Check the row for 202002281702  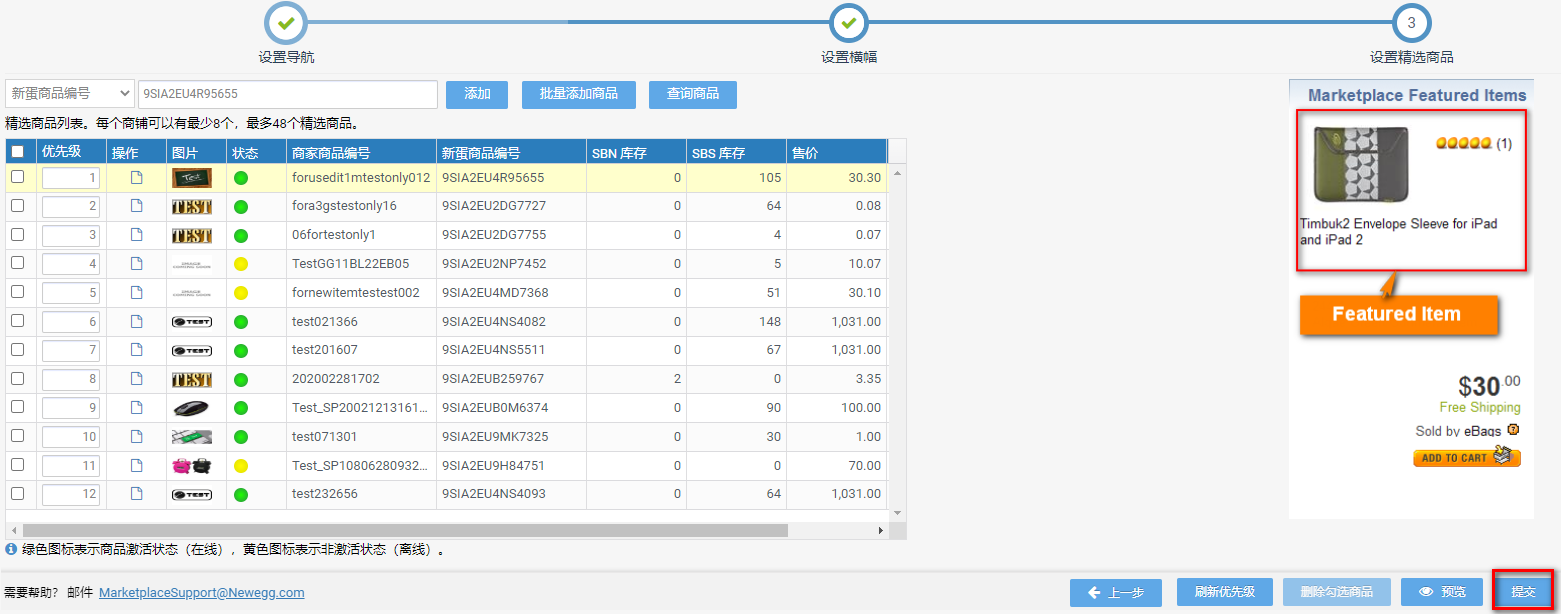pyautogui.click(x=17, y=379)
